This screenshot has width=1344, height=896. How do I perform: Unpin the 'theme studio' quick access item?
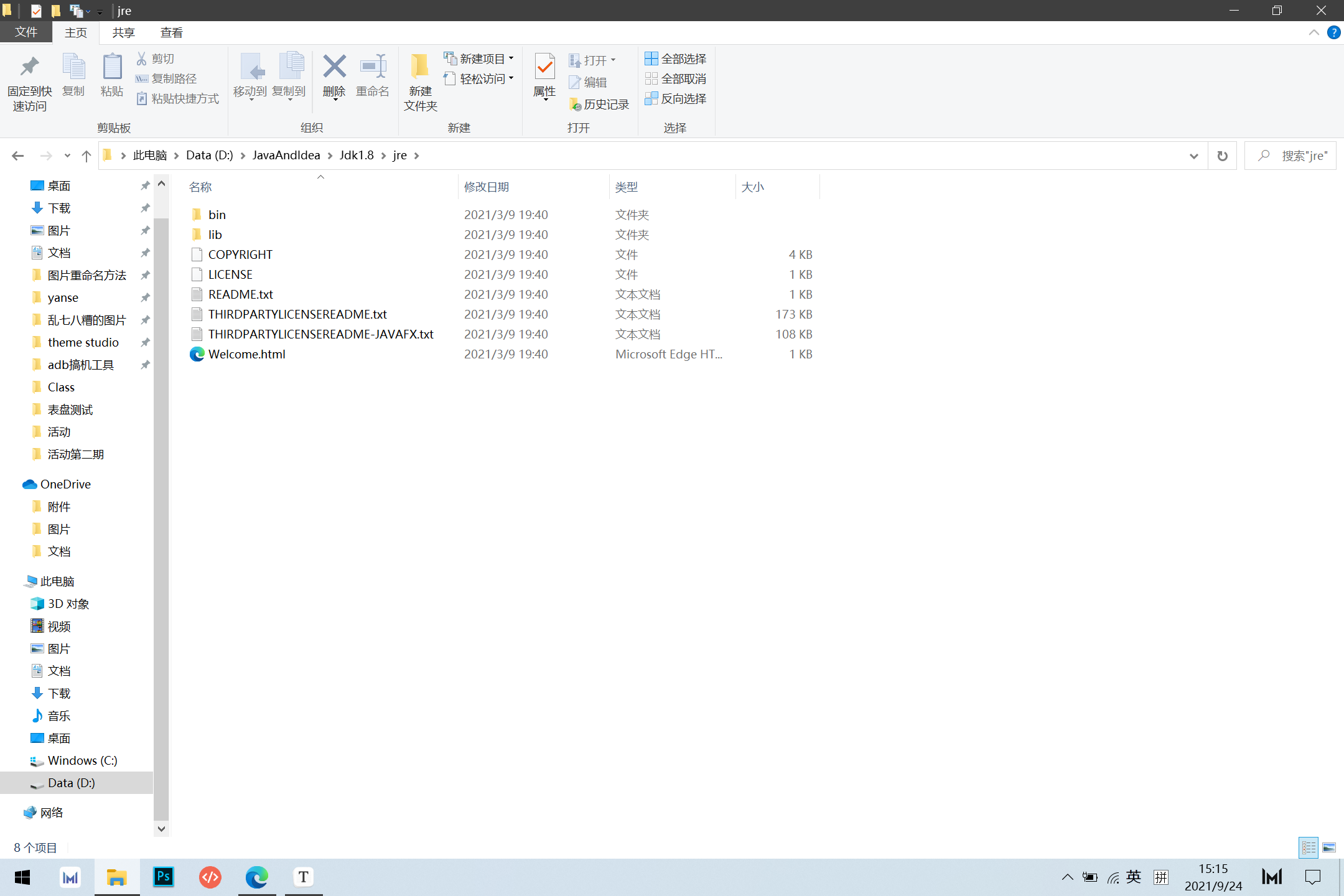pyautogui.click(x=145, y=342)
